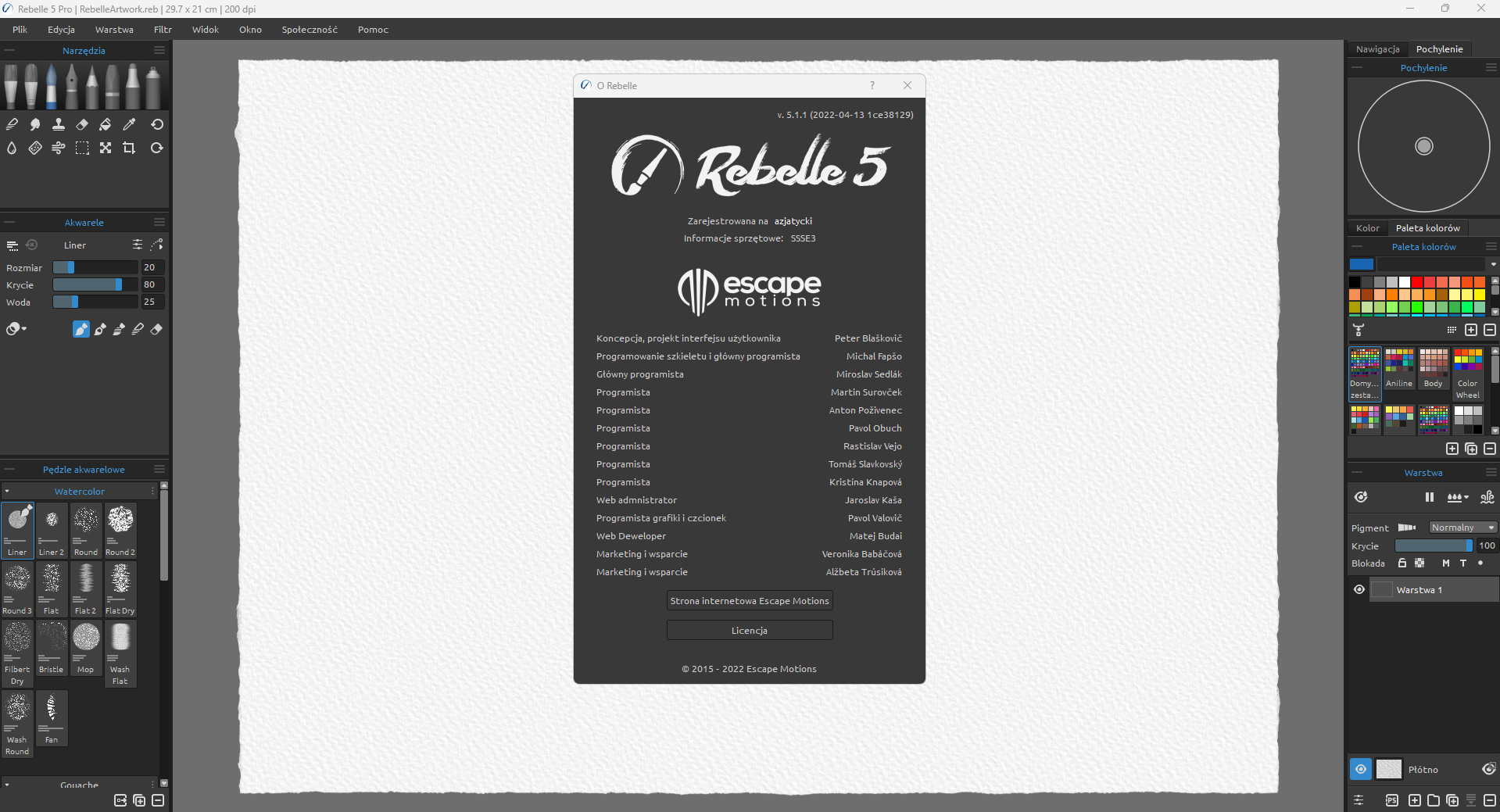Pick the eyedropper color picker tool

[x=129, y=124]
